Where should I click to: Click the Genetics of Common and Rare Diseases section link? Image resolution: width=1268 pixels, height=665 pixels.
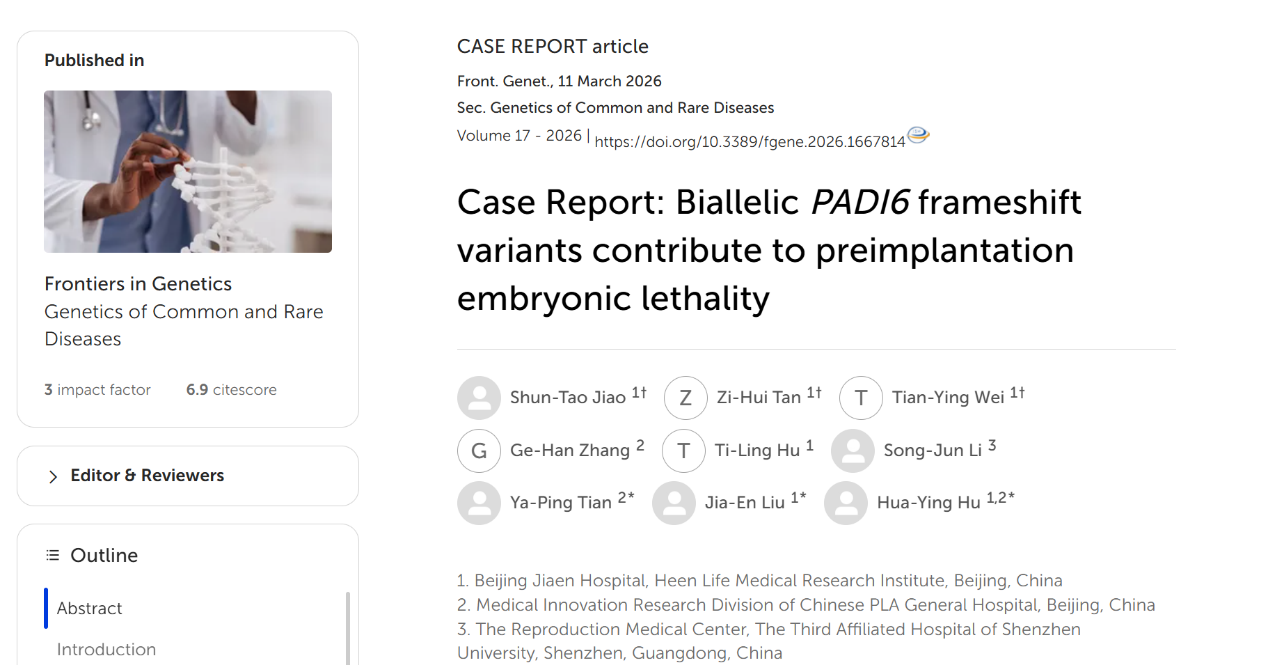[184, 325]
